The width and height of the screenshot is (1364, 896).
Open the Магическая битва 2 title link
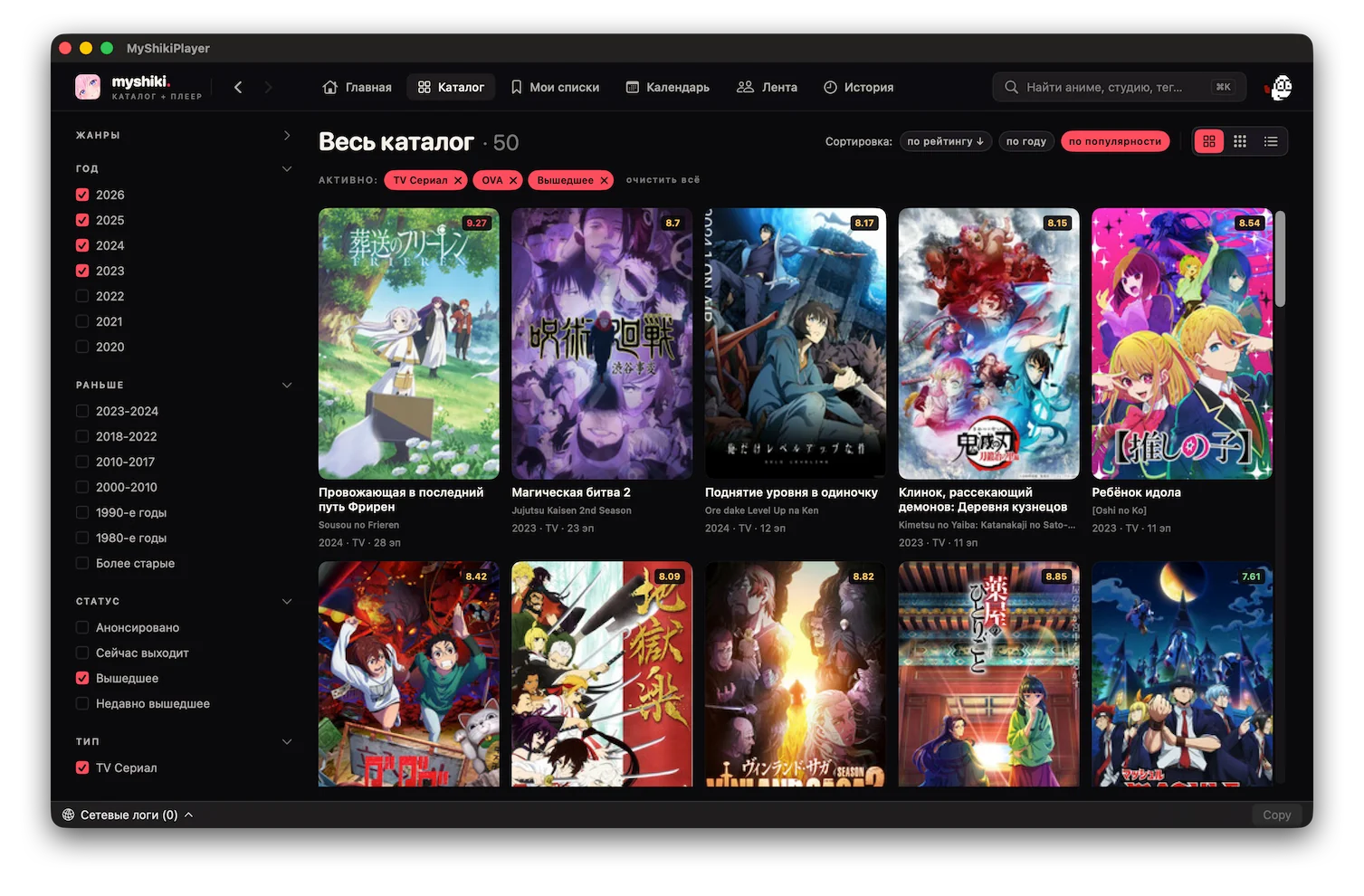tap(571, 492)
